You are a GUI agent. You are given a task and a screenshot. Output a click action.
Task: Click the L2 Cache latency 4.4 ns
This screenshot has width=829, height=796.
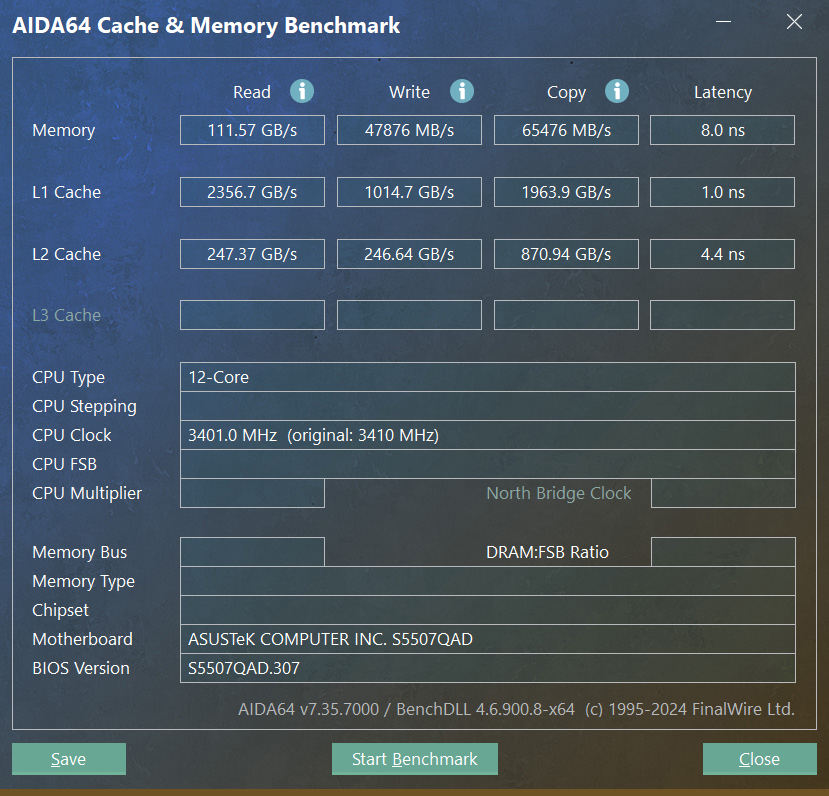click(722, 254)
